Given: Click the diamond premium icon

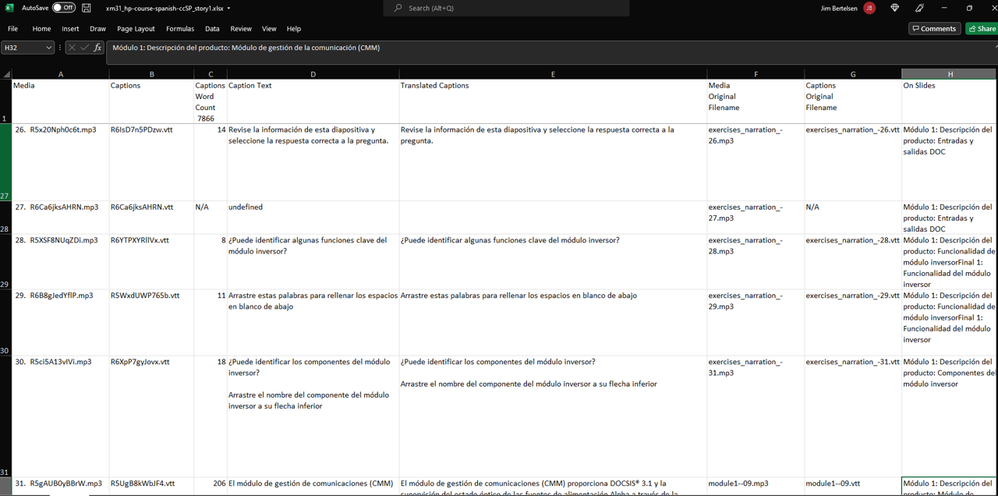Looking at the screenshot, I should pyautogui.click(x=896, y=8).
